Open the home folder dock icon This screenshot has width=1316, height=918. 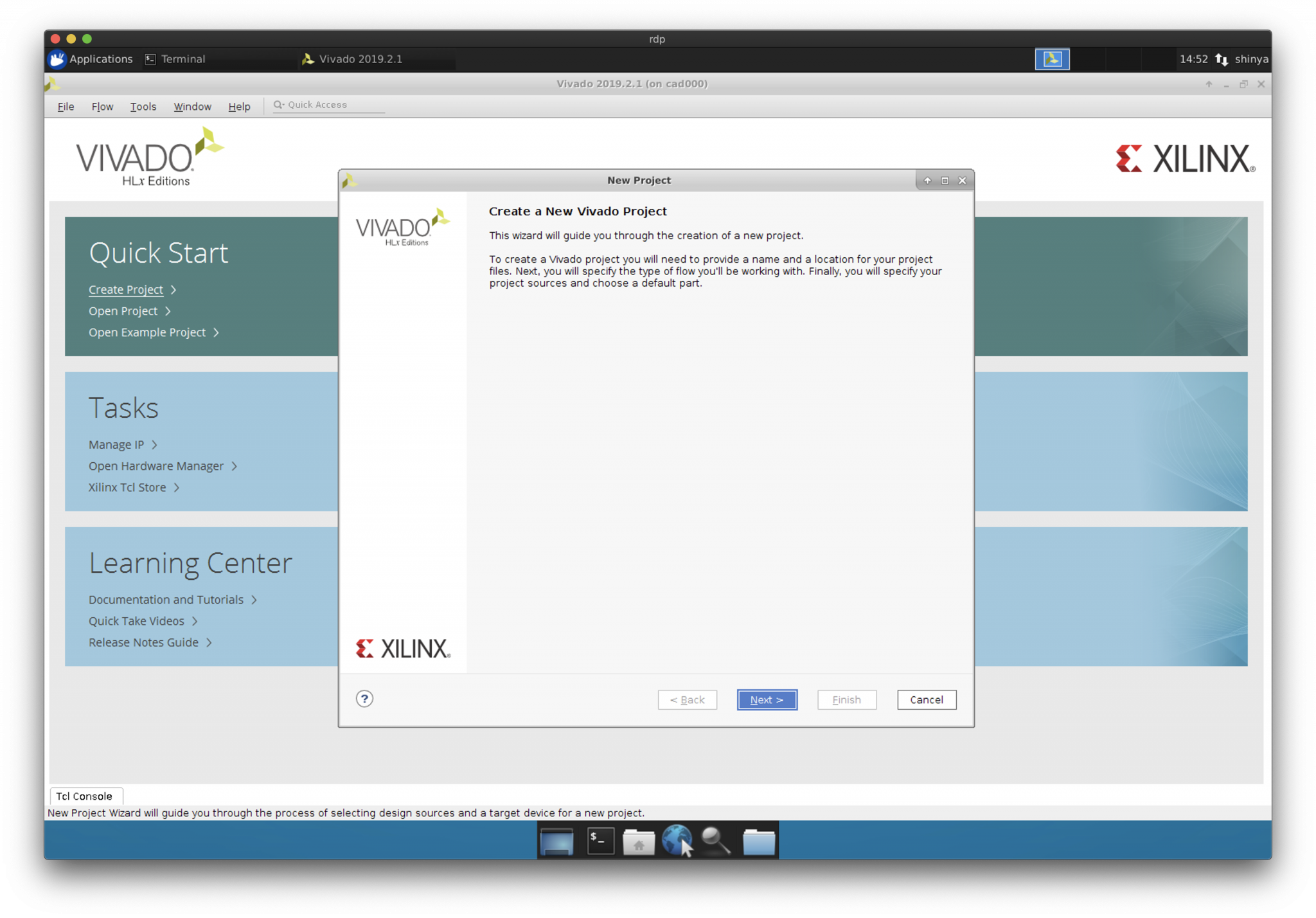click(x=638, y=842)
